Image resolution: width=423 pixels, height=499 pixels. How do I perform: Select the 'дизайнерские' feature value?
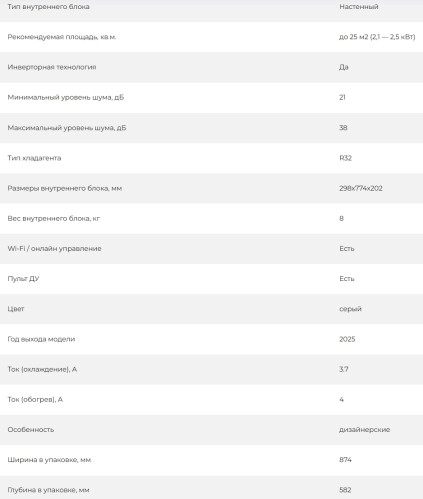click(365, 430)
